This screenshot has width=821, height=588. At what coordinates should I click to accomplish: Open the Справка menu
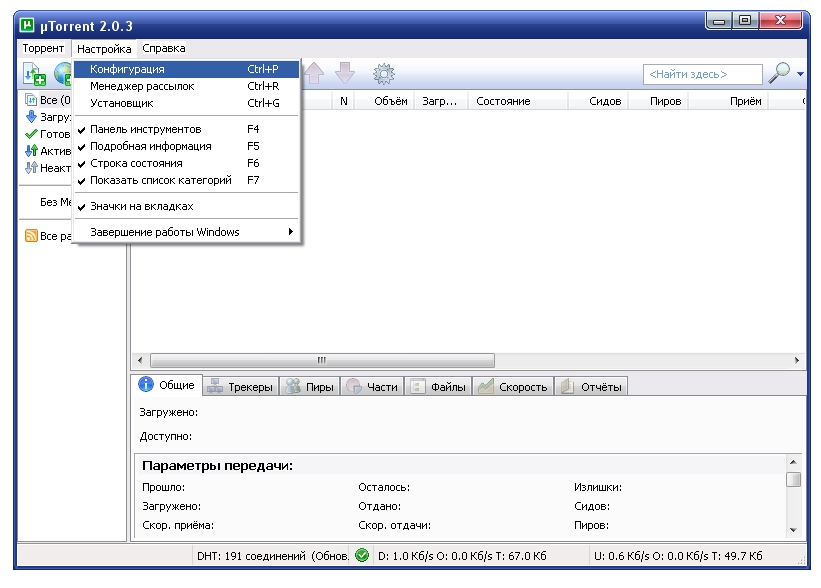(x=164, y=48)
